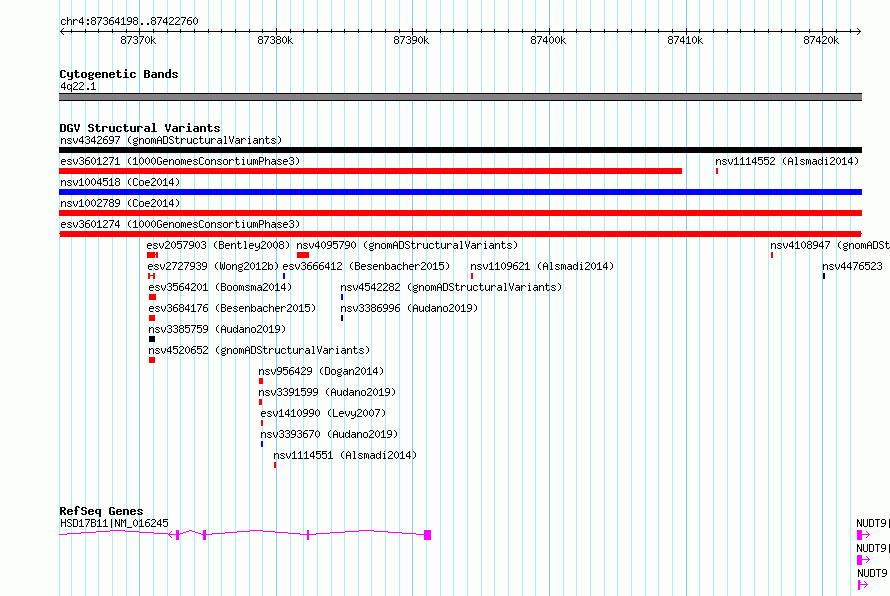Click nsv3386996 Audano2019 label
The image size is (890, 596).
click(409, 308)
